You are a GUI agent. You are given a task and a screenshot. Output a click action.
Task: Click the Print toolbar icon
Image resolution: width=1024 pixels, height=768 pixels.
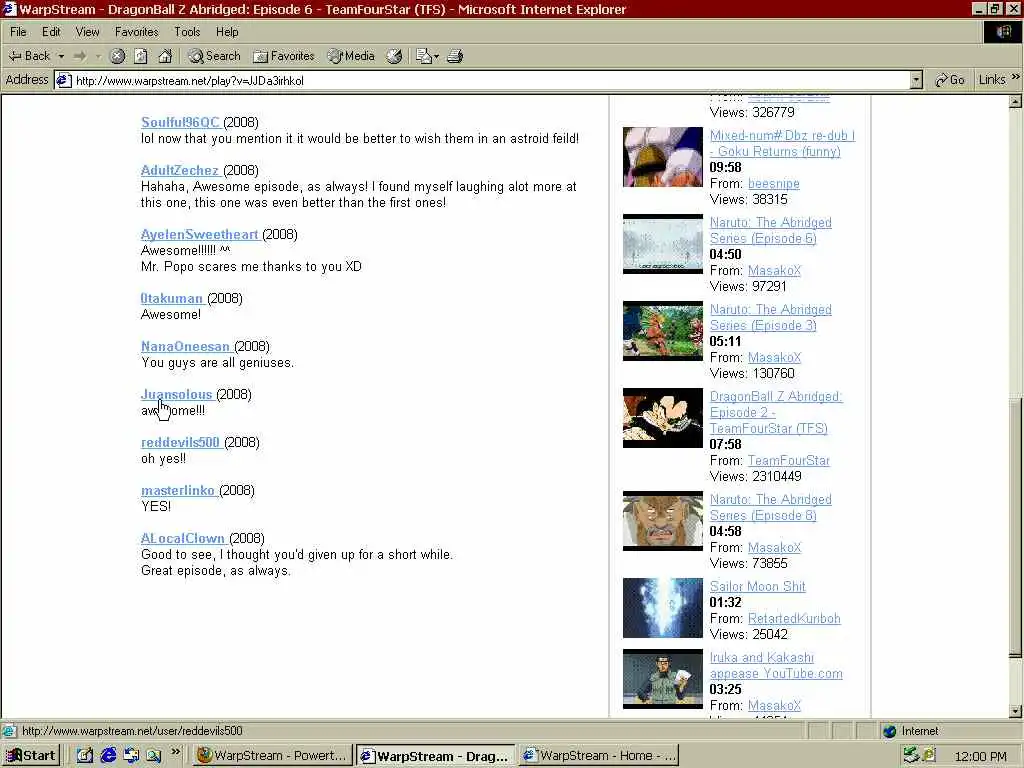tap(455, 57)
